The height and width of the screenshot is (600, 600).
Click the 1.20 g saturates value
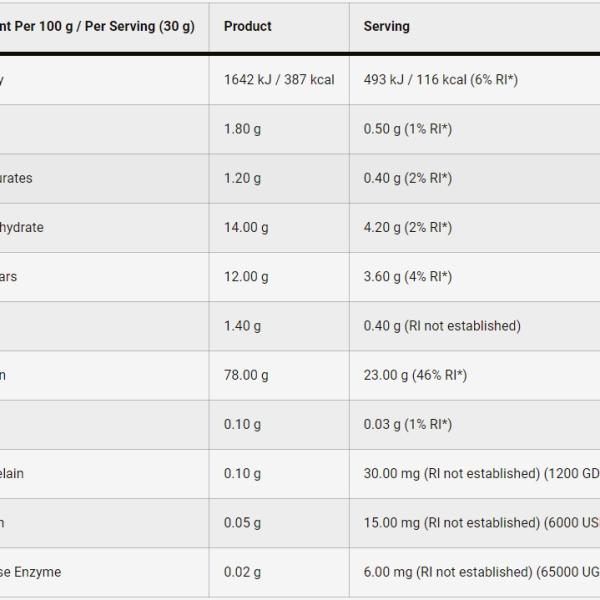tap(242, 178)
